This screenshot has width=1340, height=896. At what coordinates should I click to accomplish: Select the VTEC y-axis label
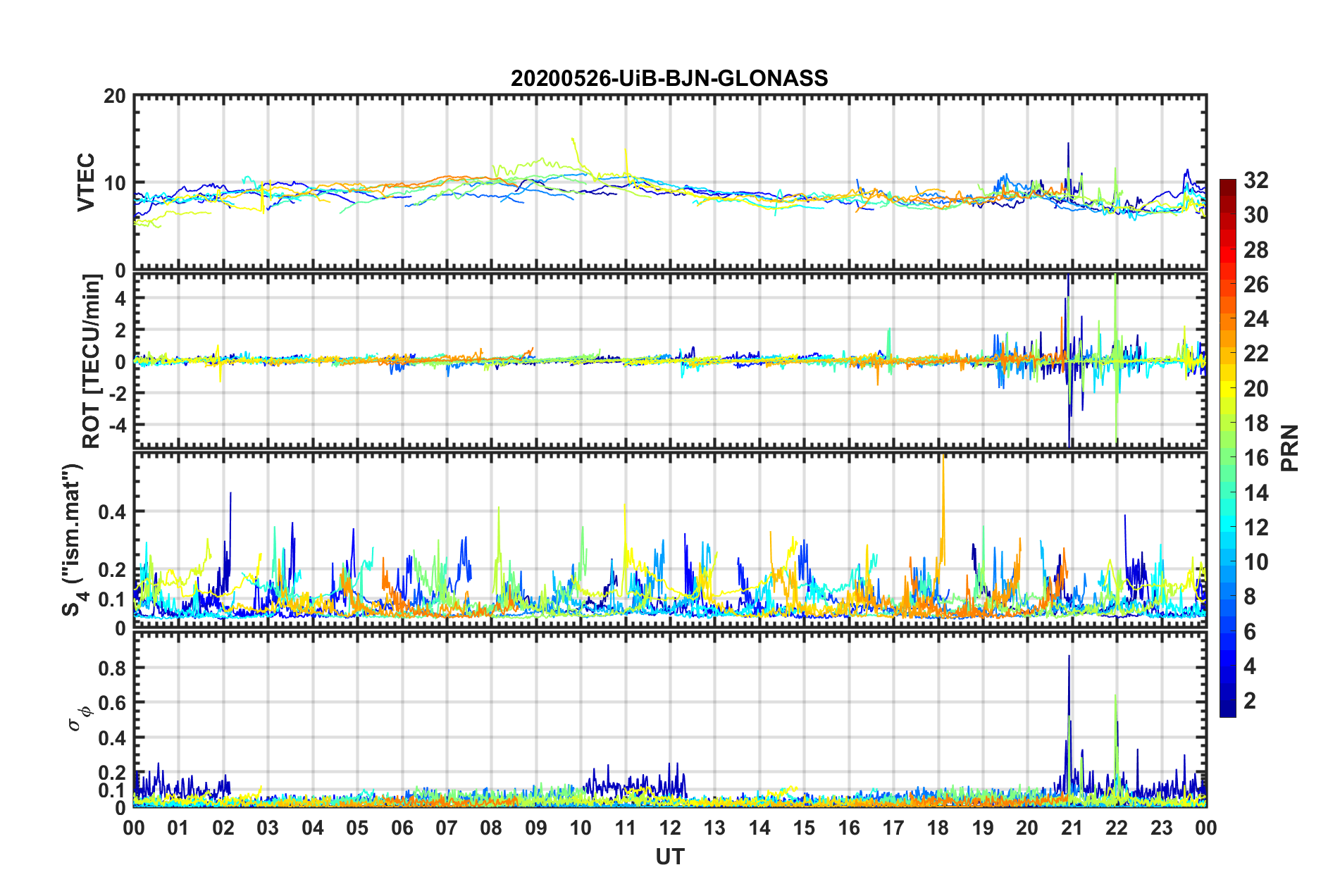[x=86, y=182]
